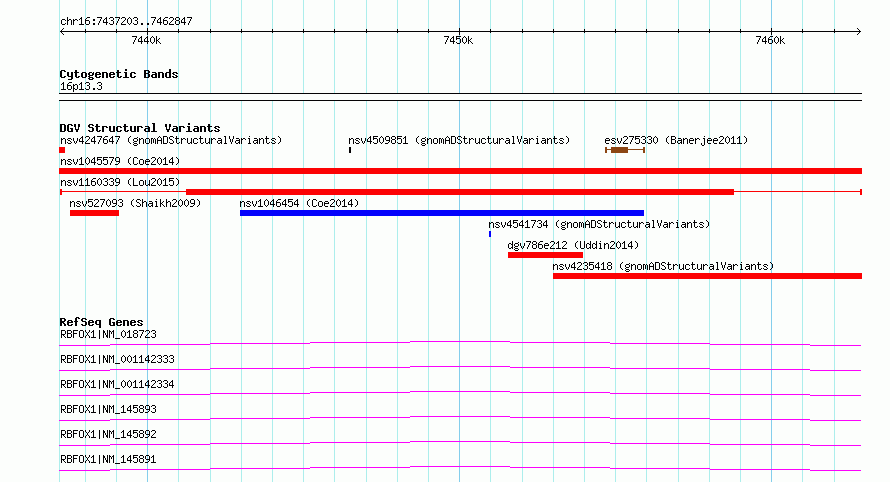890x482 pixels.
Task: Click the 7460k ruler label
Action: [x=770, y=40]
